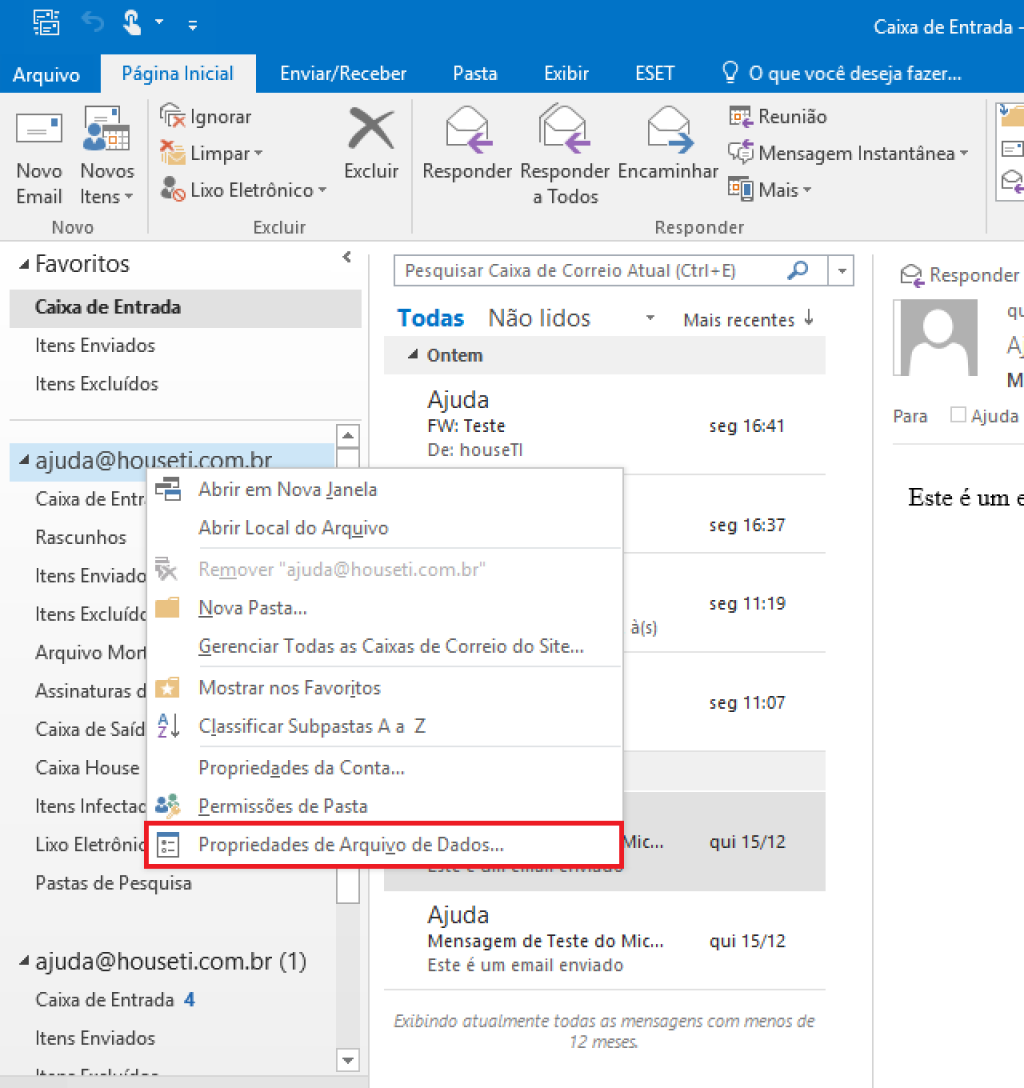
Task: Click Mais recentes sort label
Action: tap(739, 319)
